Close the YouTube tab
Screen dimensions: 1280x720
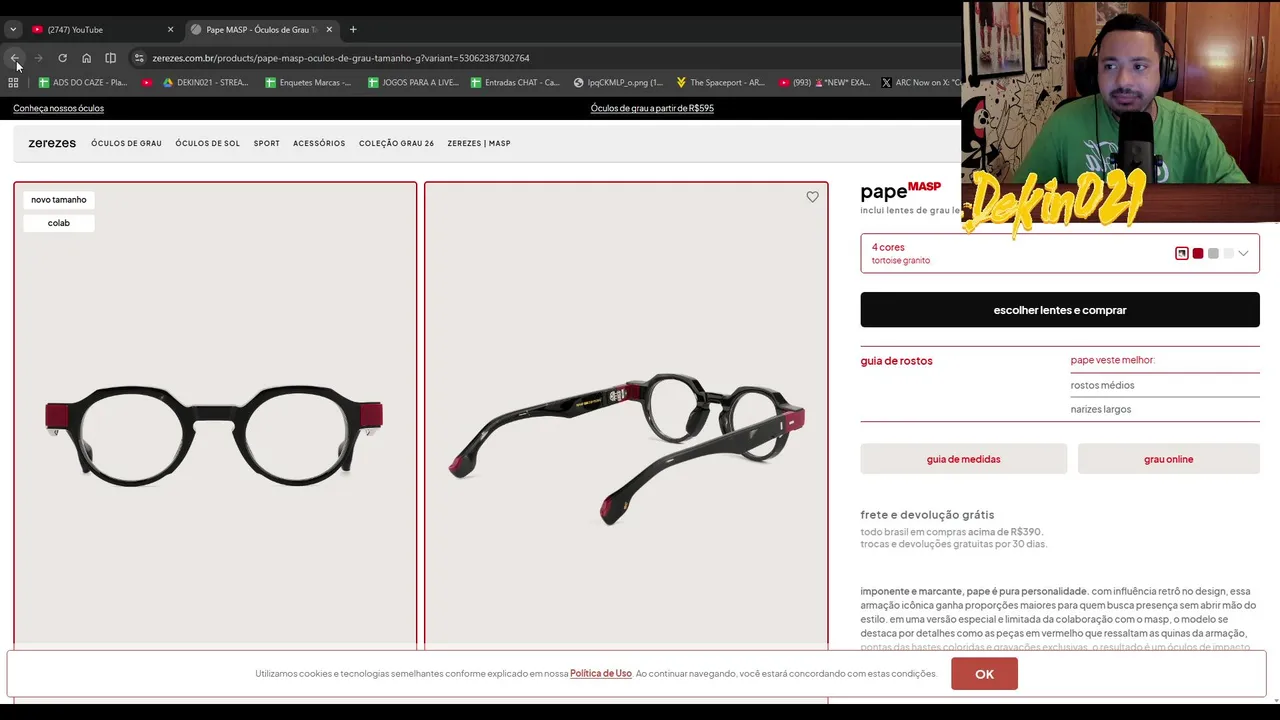[170, 30]
